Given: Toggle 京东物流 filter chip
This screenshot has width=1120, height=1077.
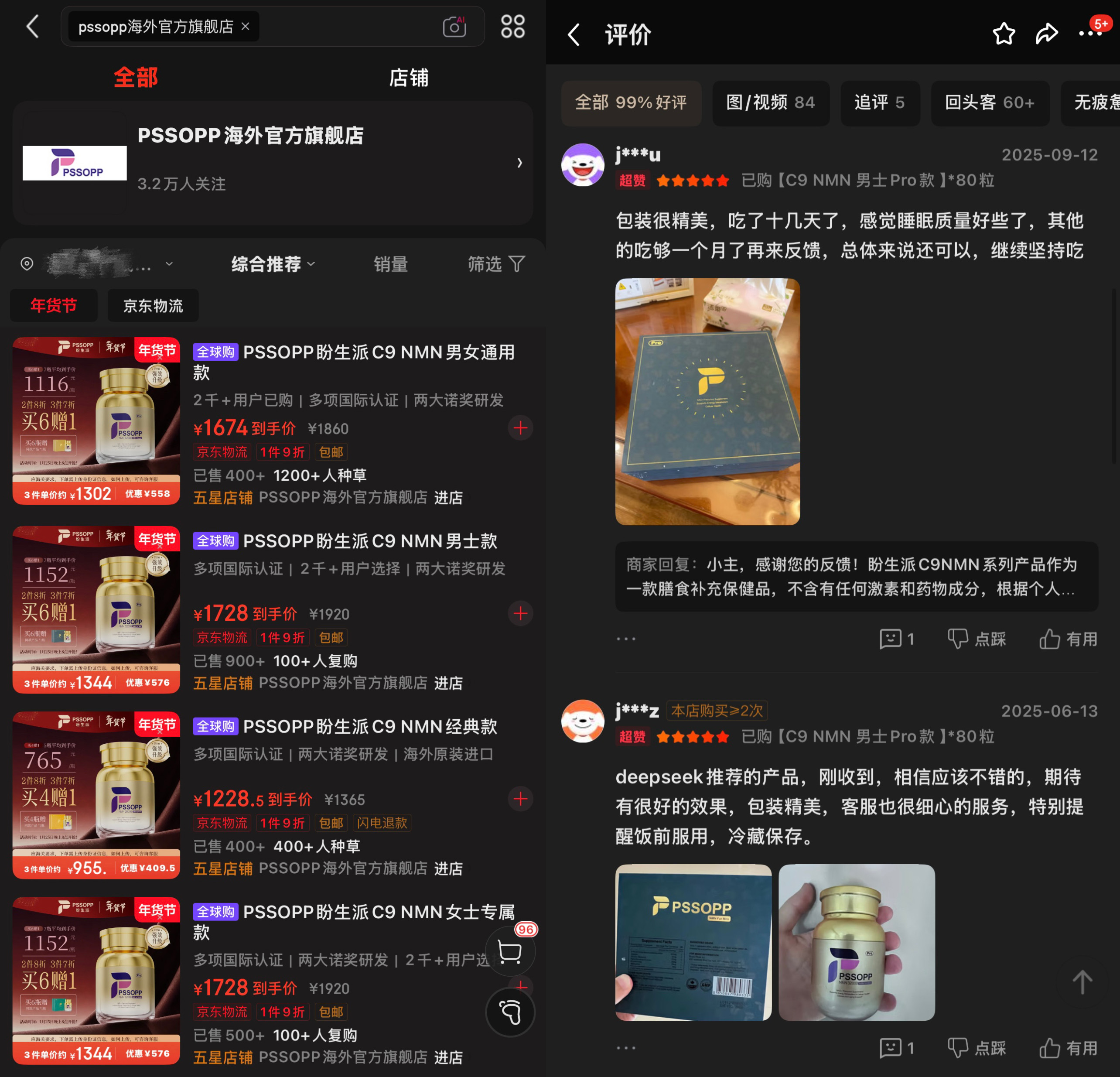Looking at the screenshot, I should 153,305.
